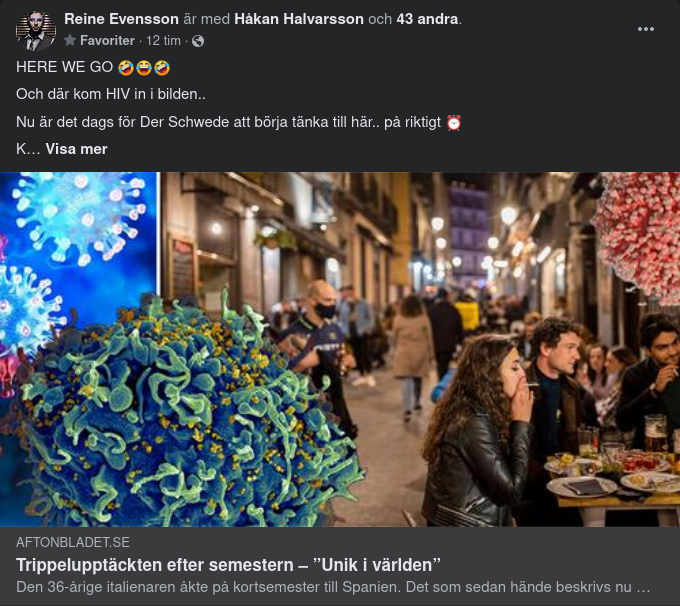This screenshot has height=606, width=680.
Task: Open the Trippelupptäckten article headline
Action: click(229, 565)
